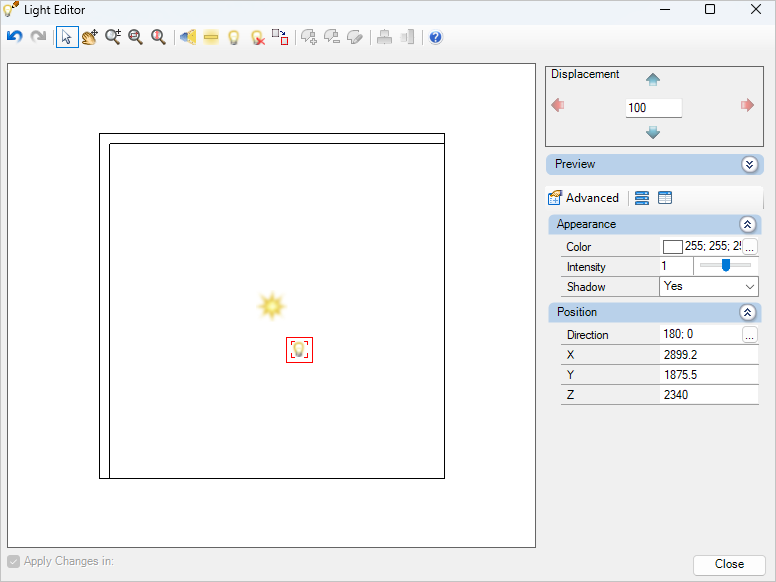Adjust the Intensity slider handle

point(726,265)
